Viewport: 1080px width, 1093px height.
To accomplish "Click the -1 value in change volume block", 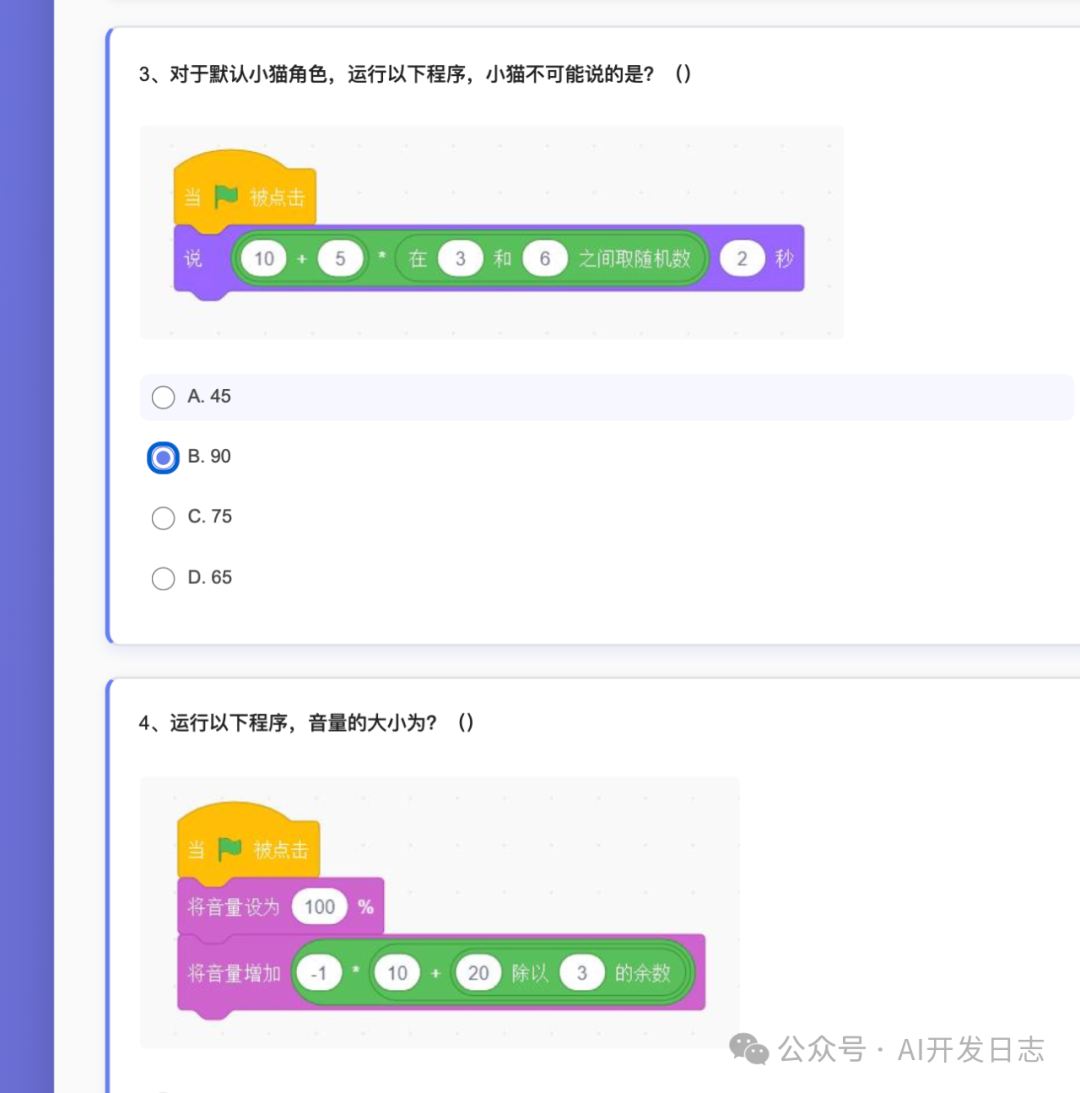I will coord(319,973).
